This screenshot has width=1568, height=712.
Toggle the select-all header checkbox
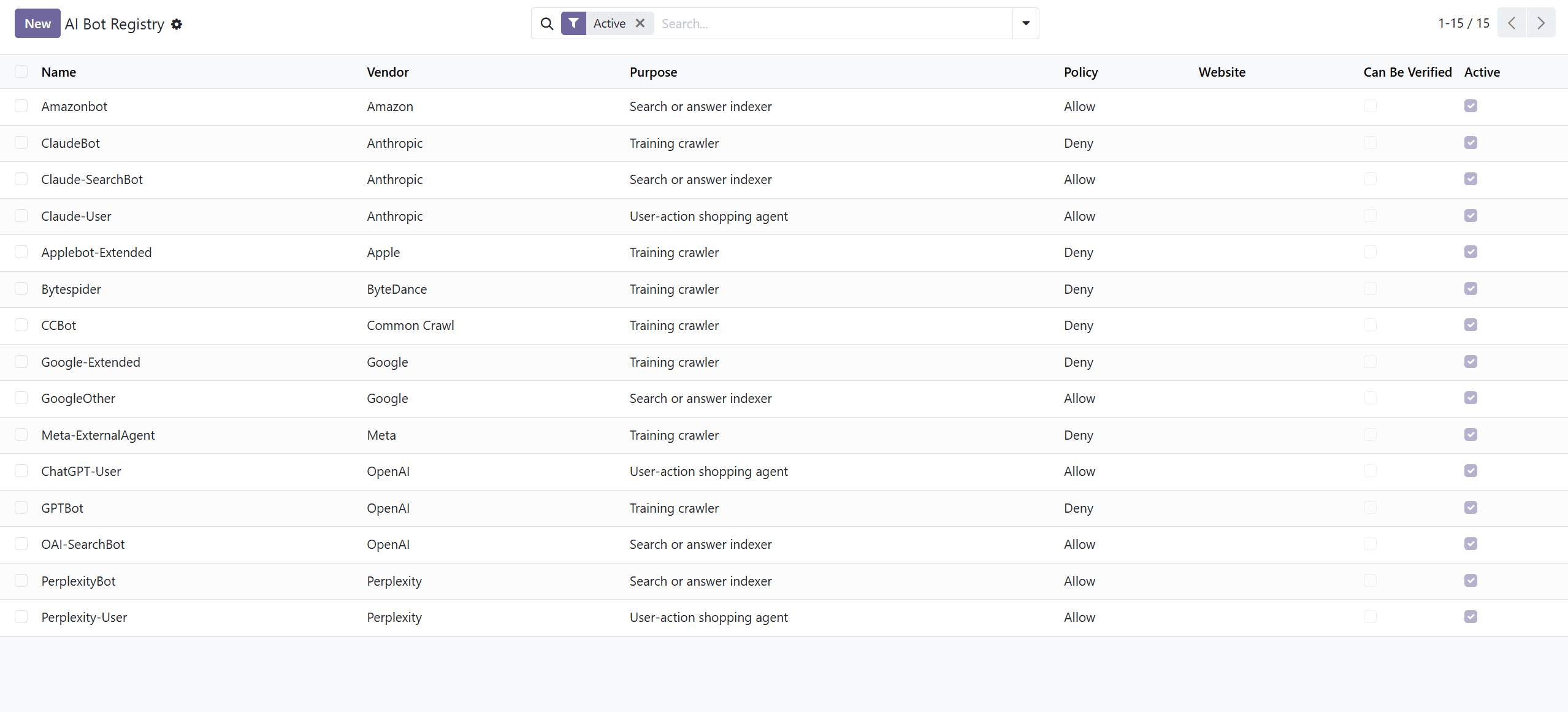click(21, 72)
